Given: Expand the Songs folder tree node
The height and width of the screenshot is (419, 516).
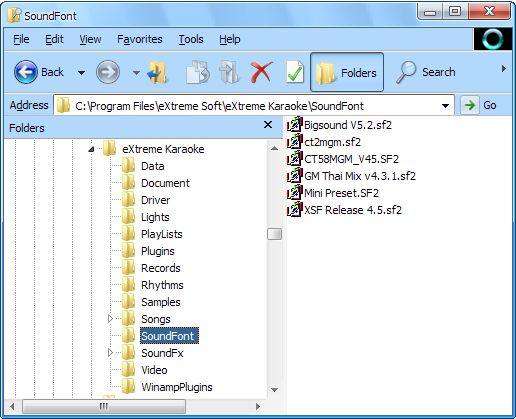Looking at the screenshot, I should (x=110, y=319).
